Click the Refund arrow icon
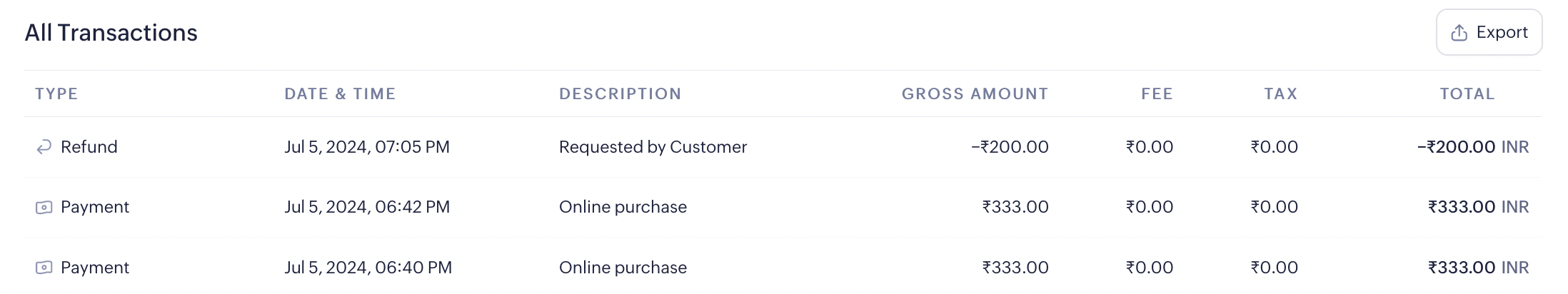Viewport: 1568px width, 294px height. [x=44, y=147]
